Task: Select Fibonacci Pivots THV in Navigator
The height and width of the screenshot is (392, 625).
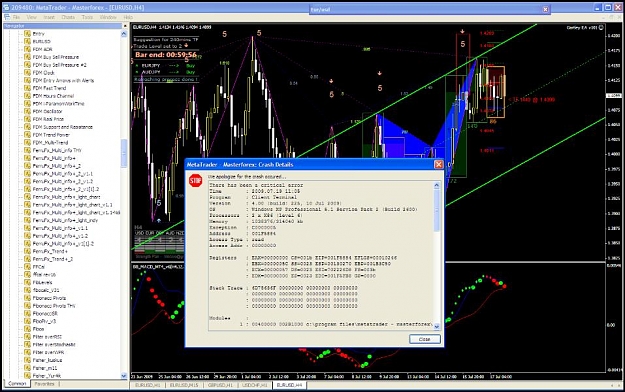Action: click(x=54, y=306)
